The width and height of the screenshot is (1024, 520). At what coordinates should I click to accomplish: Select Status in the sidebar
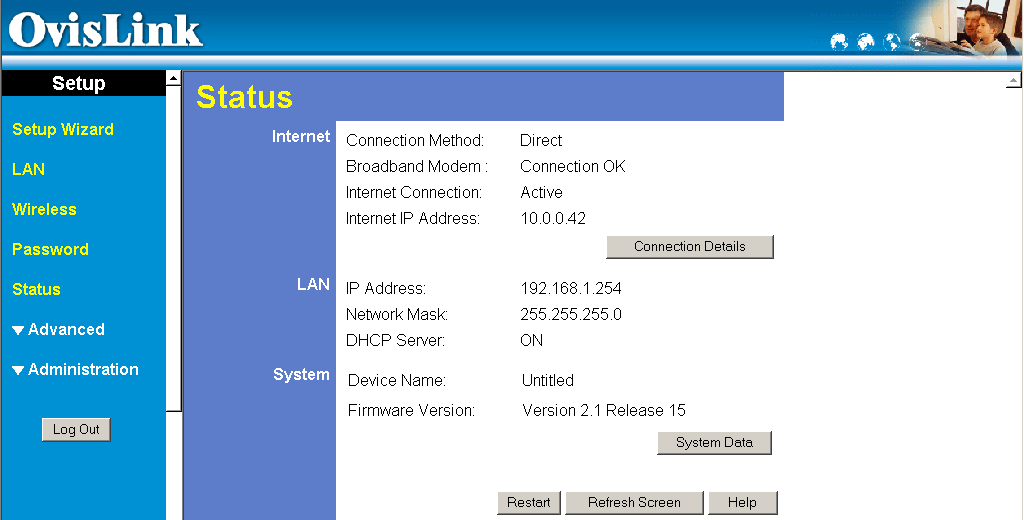(36, 289)
